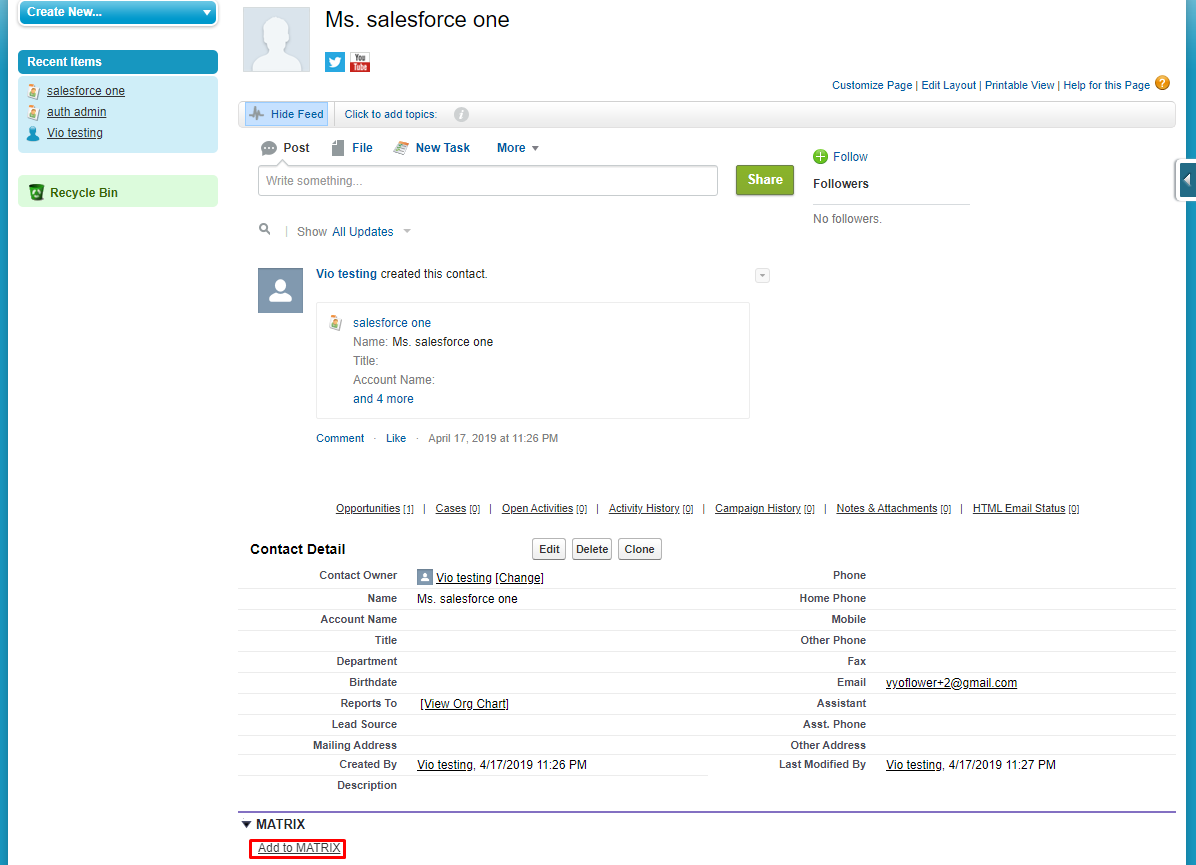The height and width of the screenshot is (865, 1196).
Task: Open the Edit Layout link
Action: coord(948,85)
